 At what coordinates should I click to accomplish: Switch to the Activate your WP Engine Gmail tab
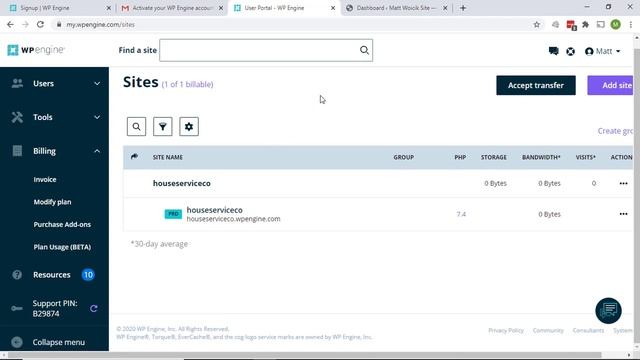pos(172,8)
